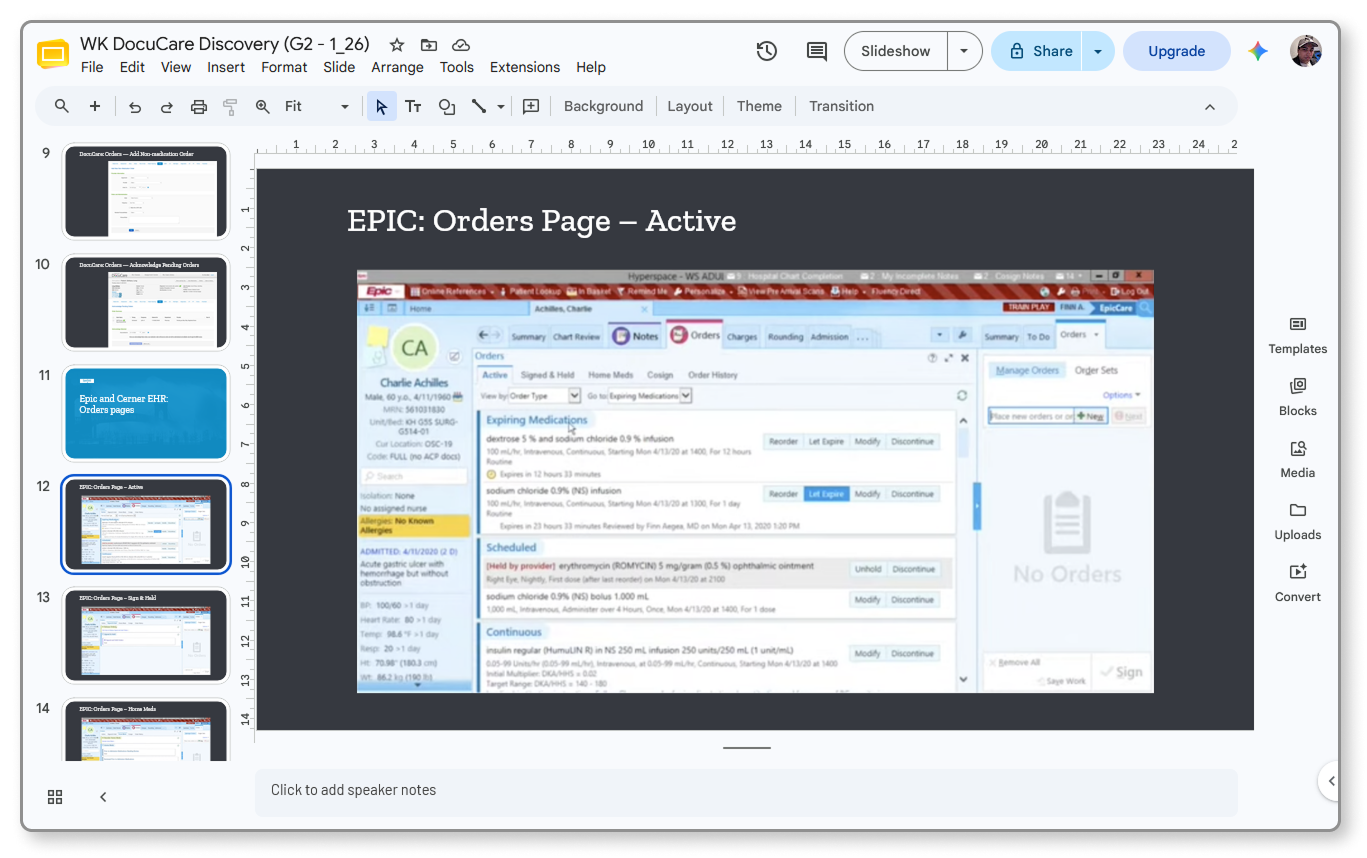The height and width of the screenshot is (858, 1367).
Task: Click the Transition button
Action: coord(841,106)
